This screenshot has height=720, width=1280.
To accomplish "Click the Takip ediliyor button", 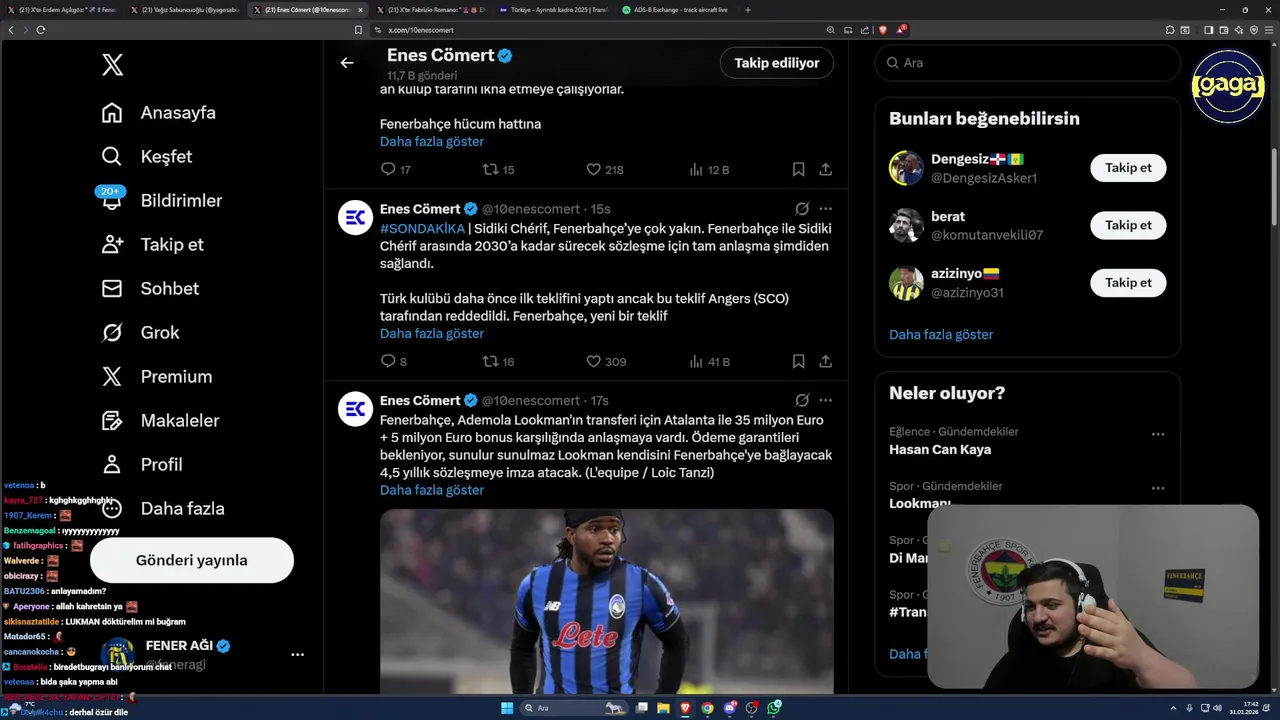I will (777, 63).
